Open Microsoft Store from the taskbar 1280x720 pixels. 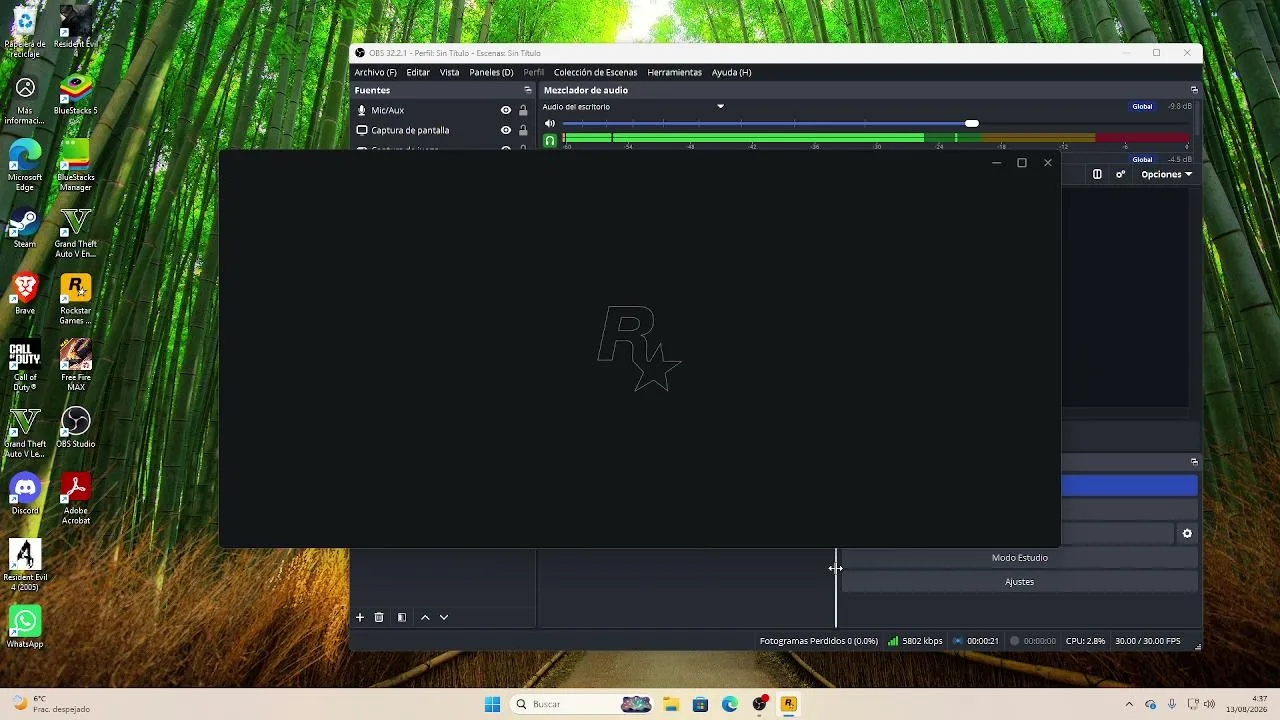click(700, 704)
